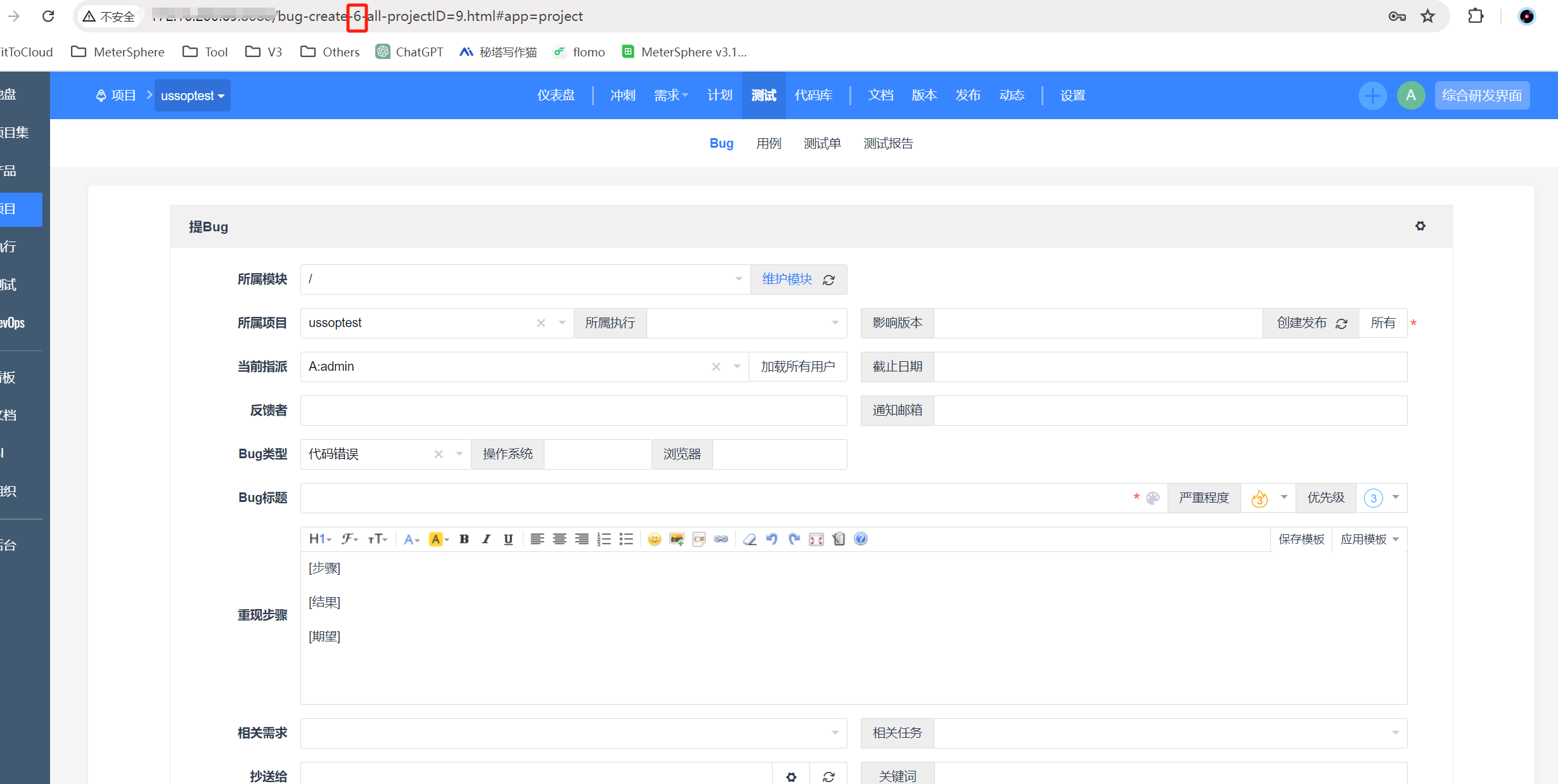Viewport: 1558px width, 784px height.
Task: Insert a numbered list
Action: (603, 539)
